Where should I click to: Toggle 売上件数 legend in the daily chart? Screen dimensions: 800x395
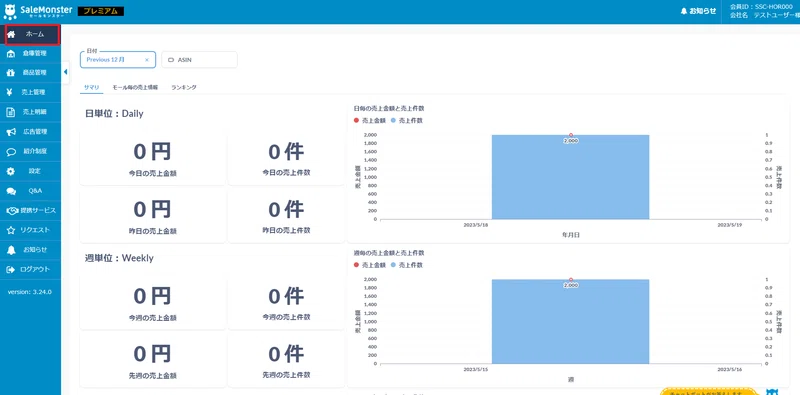pos(407,121)
